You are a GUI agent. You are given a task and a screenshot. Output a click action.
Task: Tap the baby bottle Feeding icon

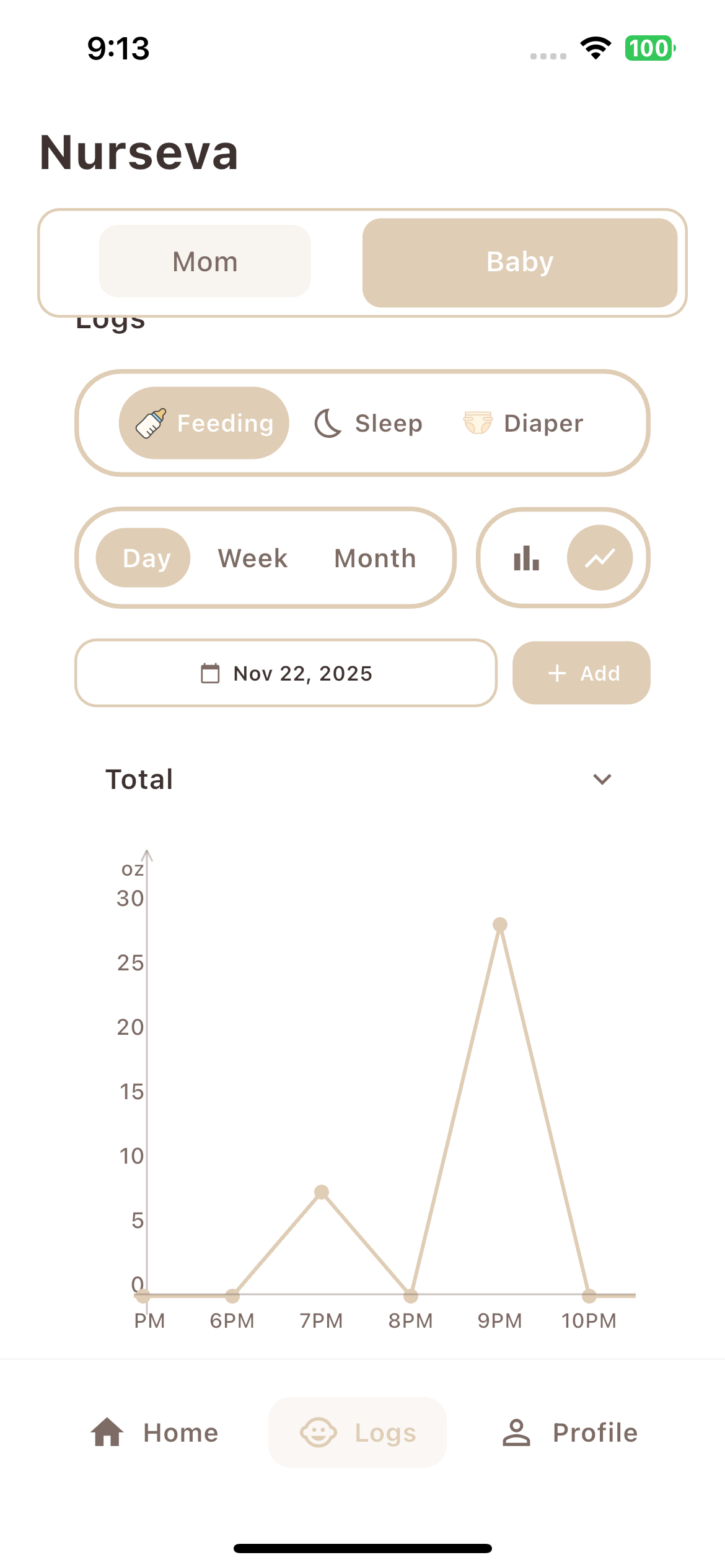[x=151, y=424]
